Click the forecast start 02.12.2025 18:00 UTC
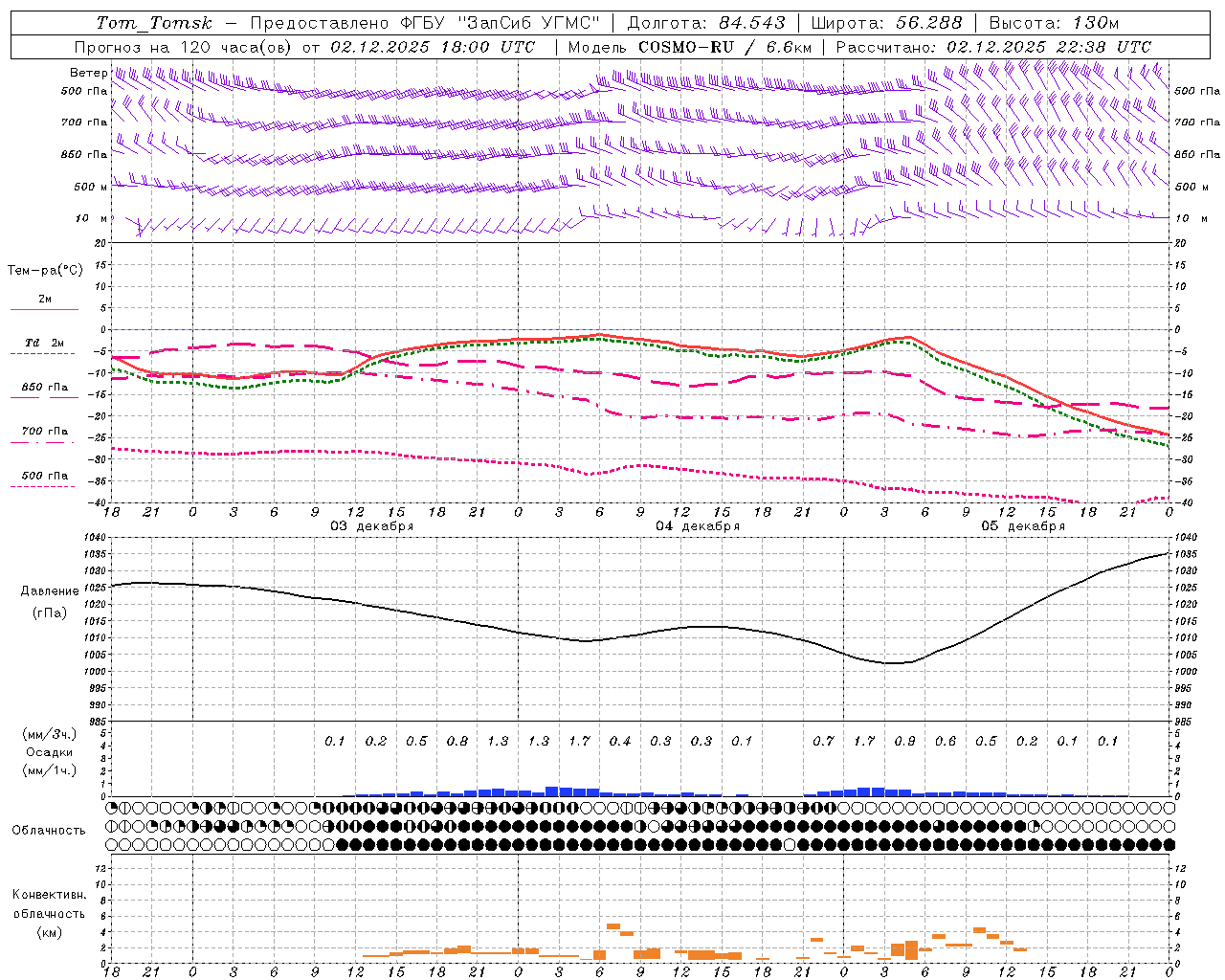Screen dimensions: 1225x980 [x=433, y=47]
